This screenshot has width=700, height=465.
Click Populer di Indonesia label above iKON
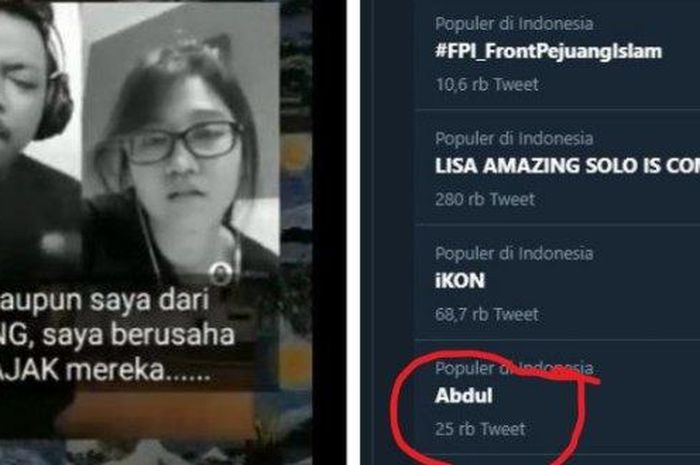coord(514,253)
